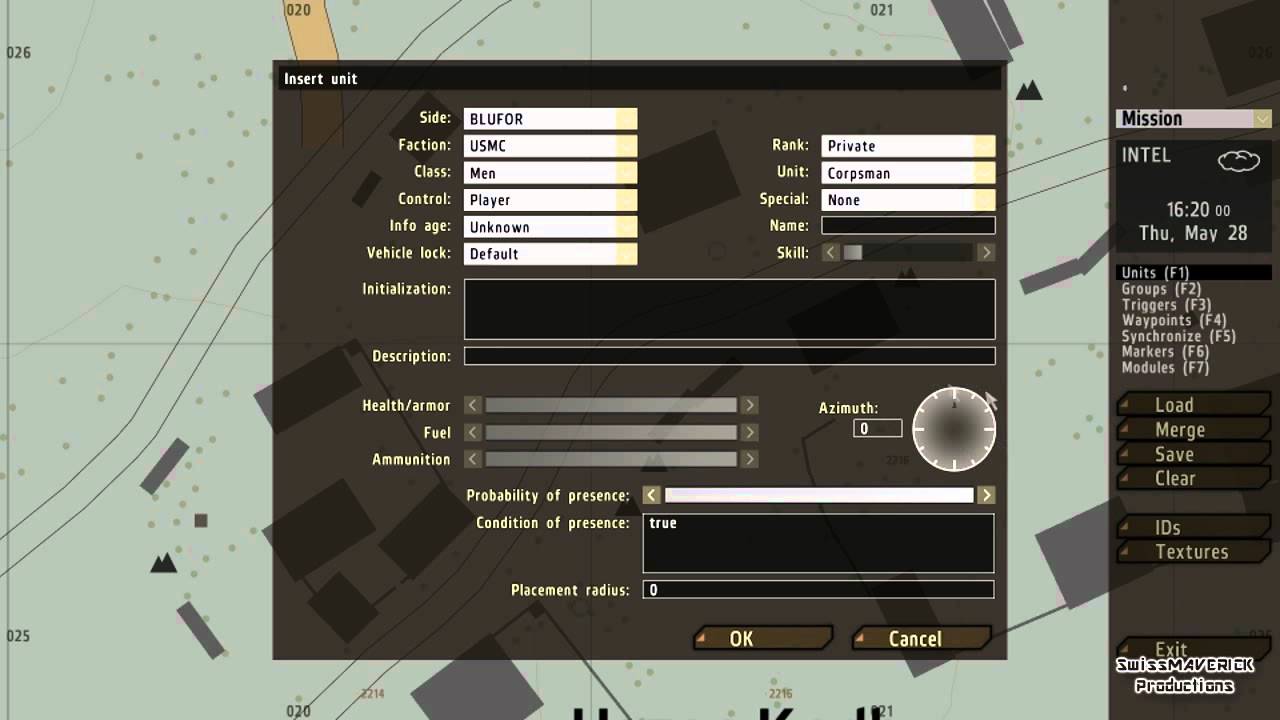Viewport: 1280px width, 720px height.
Task: Open the Rank dropdown showing Private
Action: point(908,146)
